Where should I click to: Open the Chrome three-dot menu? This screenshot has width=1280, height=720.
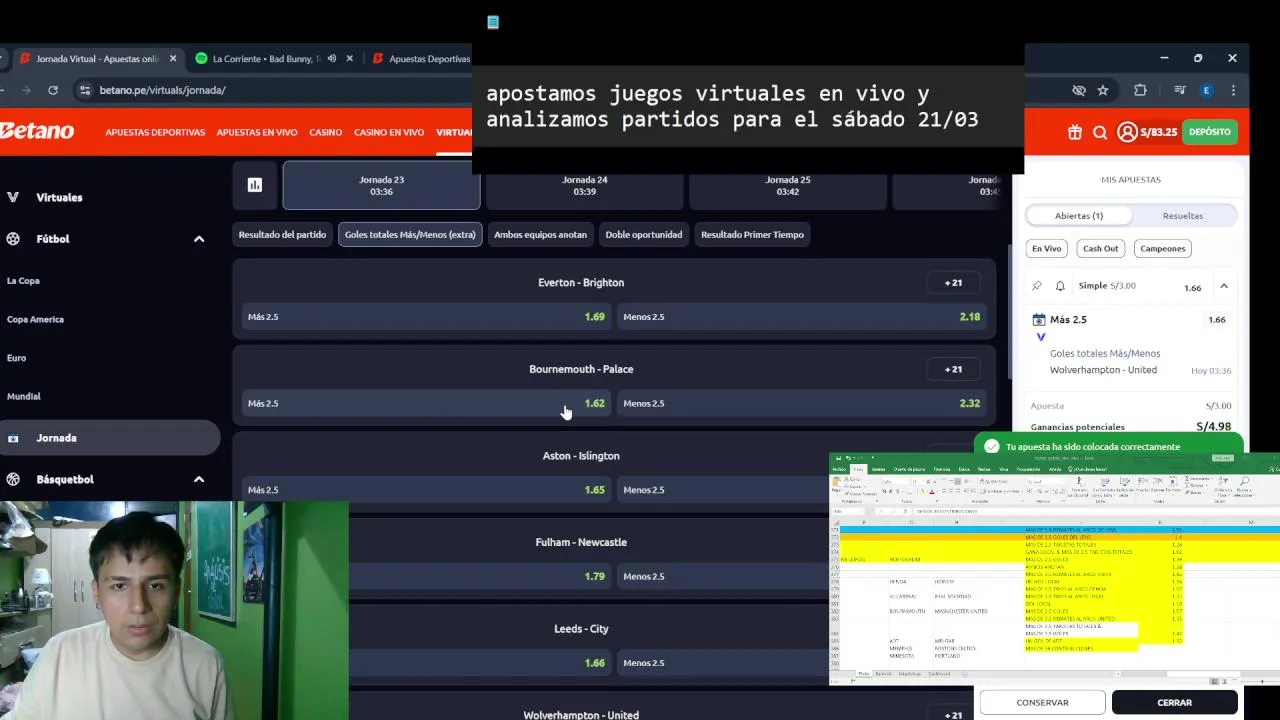coord(1234,90)
